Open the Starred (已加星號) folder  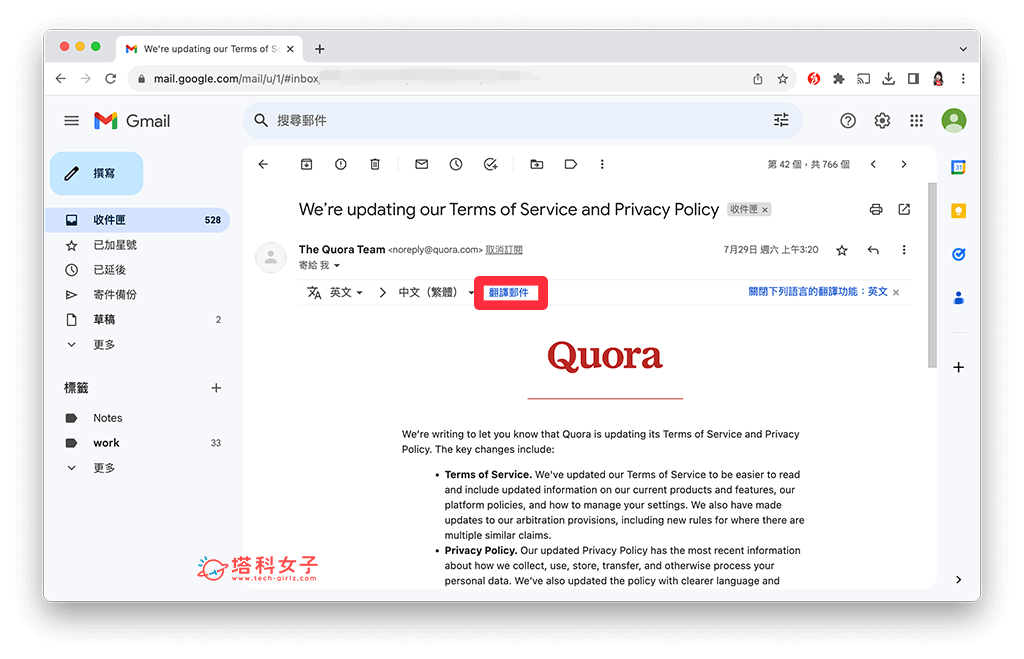pyautogui.click(x=137, y=245)
